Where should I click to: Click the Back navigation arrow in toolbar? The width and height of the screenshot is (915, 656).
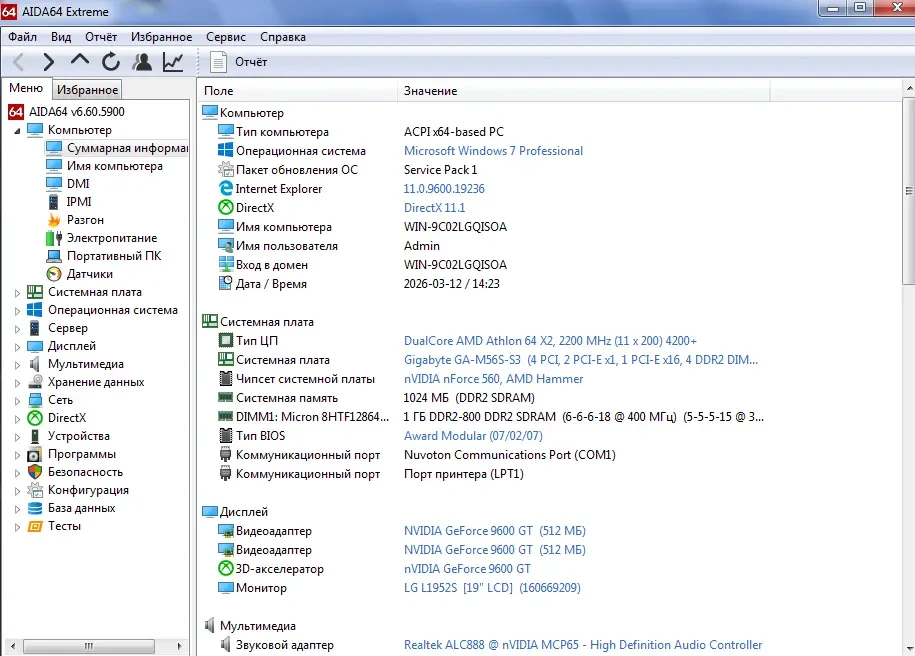18,62
